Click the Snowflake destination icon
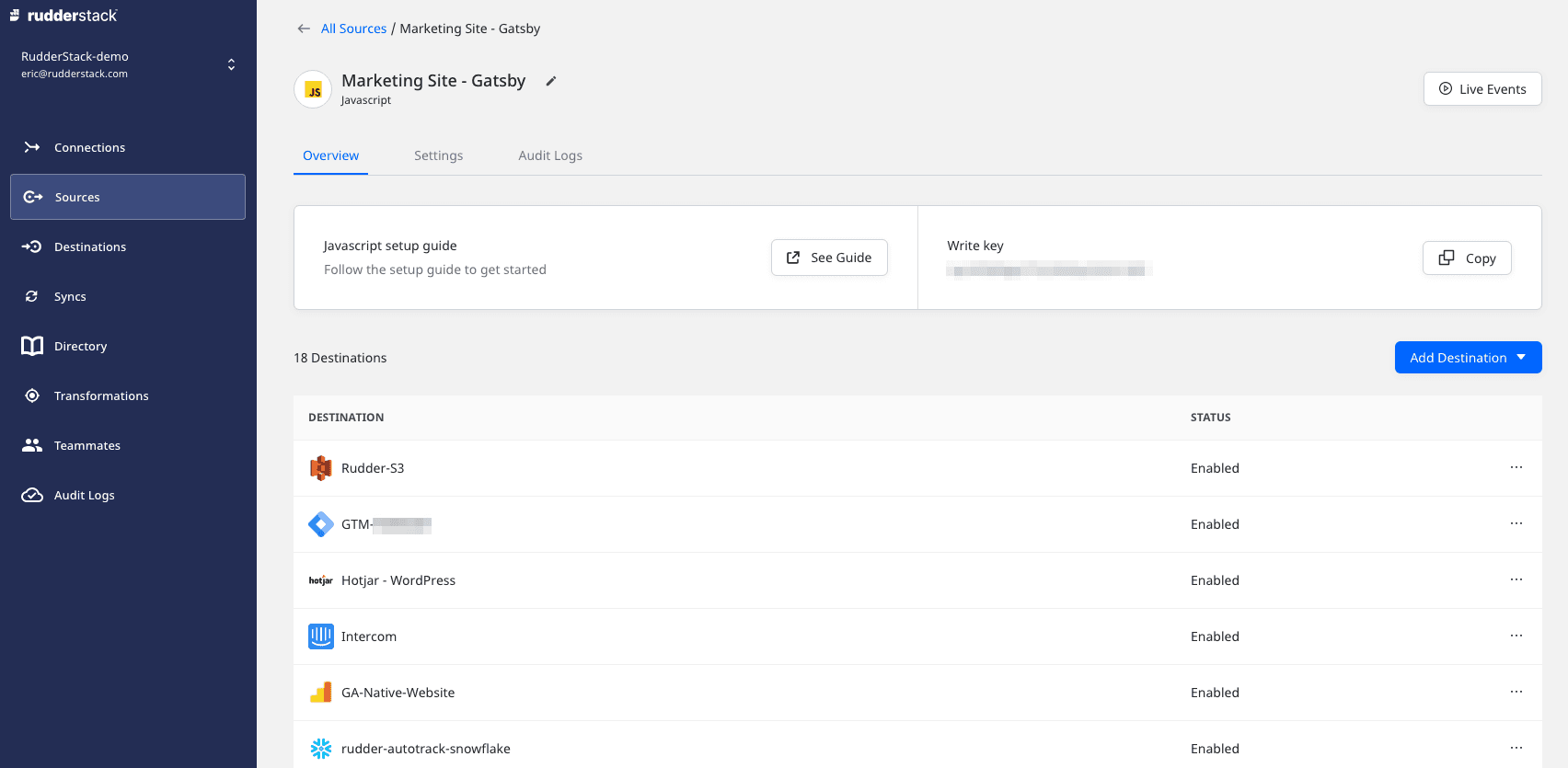 pos(320,749)
